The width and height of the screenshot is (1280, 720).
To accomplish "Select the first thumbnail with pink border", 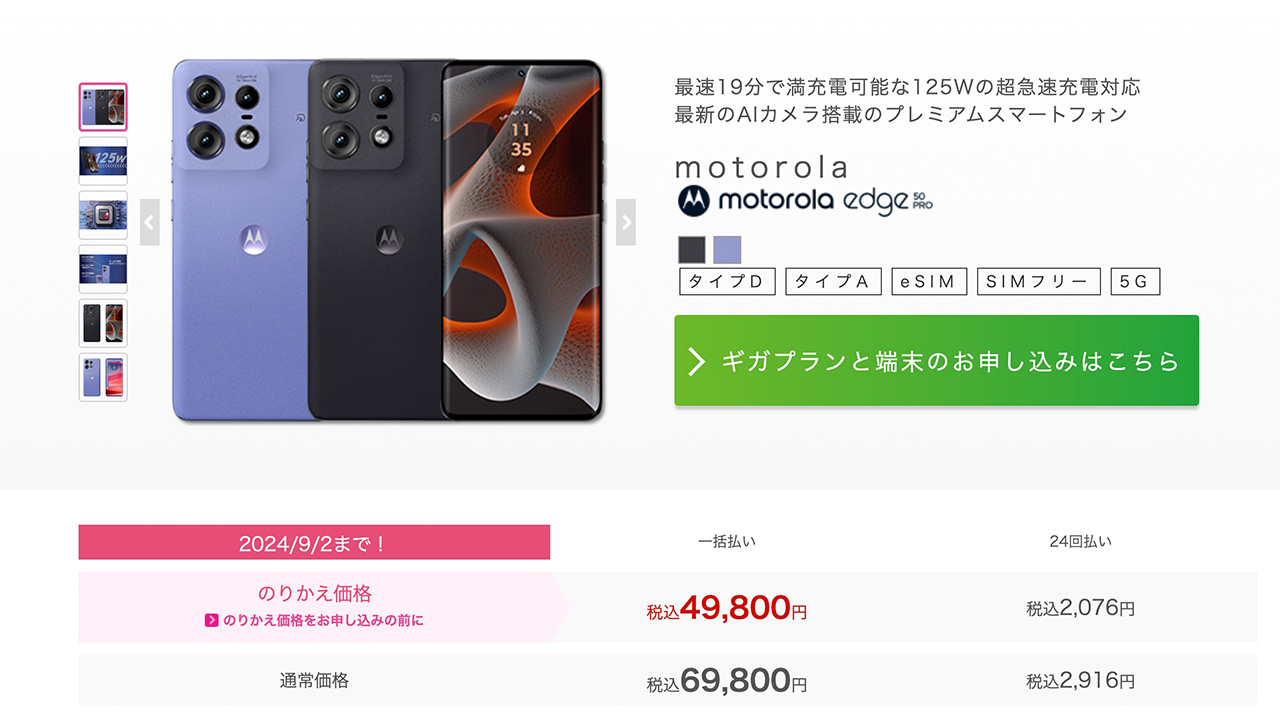I will 103,107.
